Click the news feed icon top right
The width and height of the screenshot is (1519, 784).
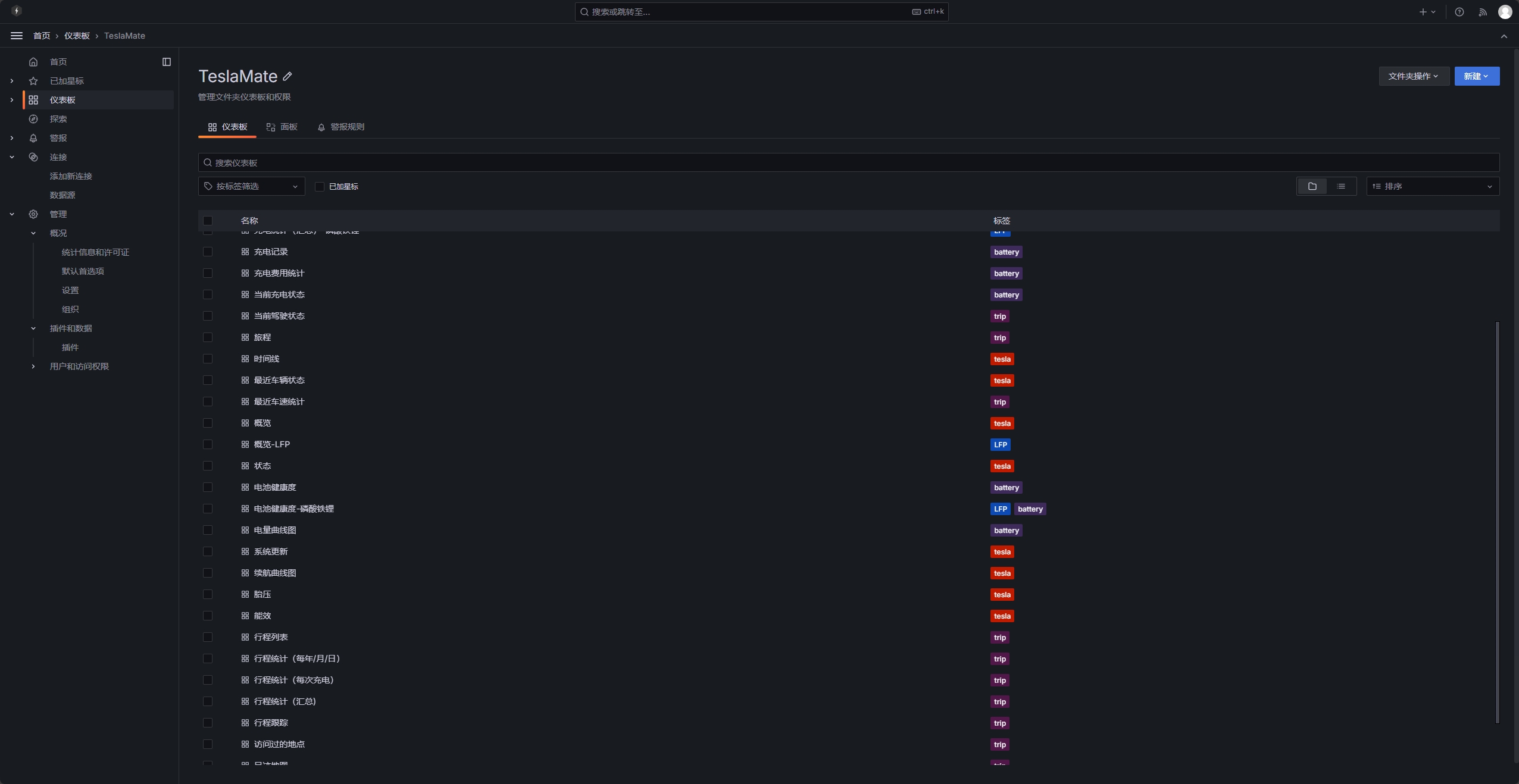coord(1482,11)
